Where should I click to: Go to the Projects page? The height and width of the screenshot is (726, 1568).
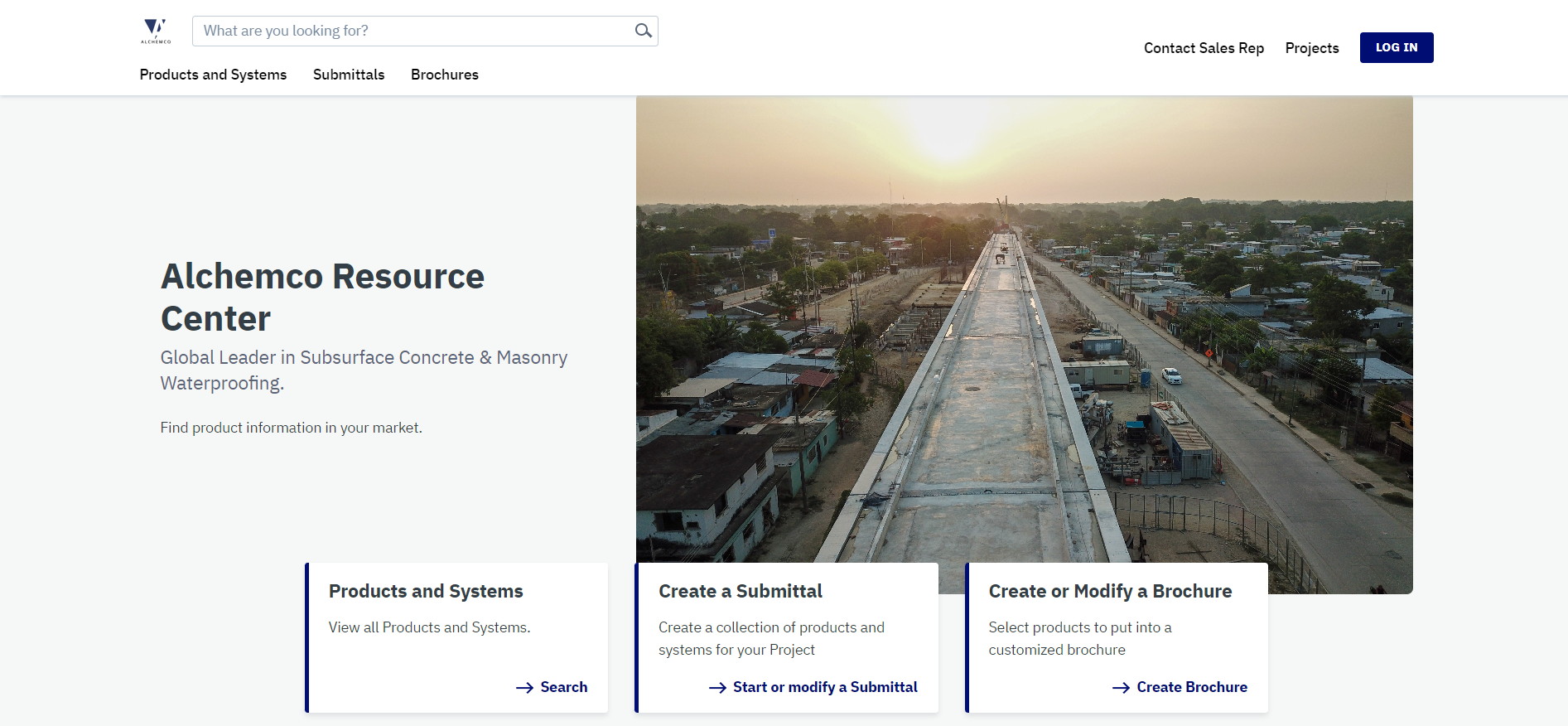tap(1311, 48)
